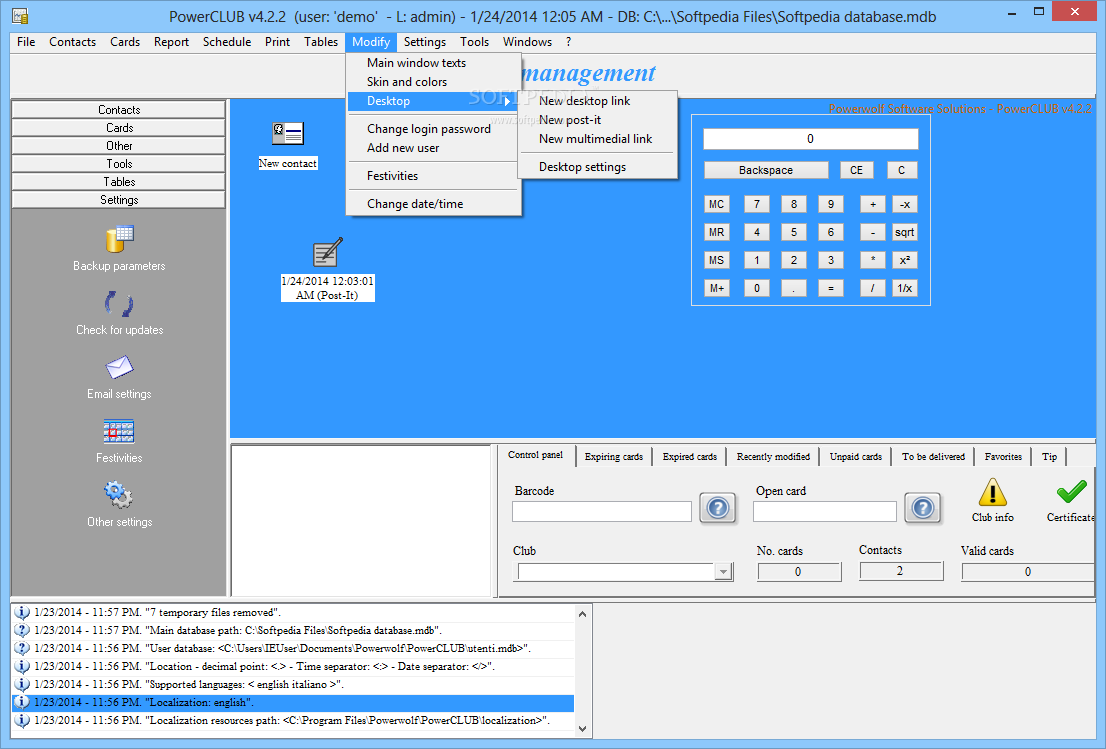Screen dimensions: 1106x749
Task: Open the Modify menu
Action: coord(371,42)
